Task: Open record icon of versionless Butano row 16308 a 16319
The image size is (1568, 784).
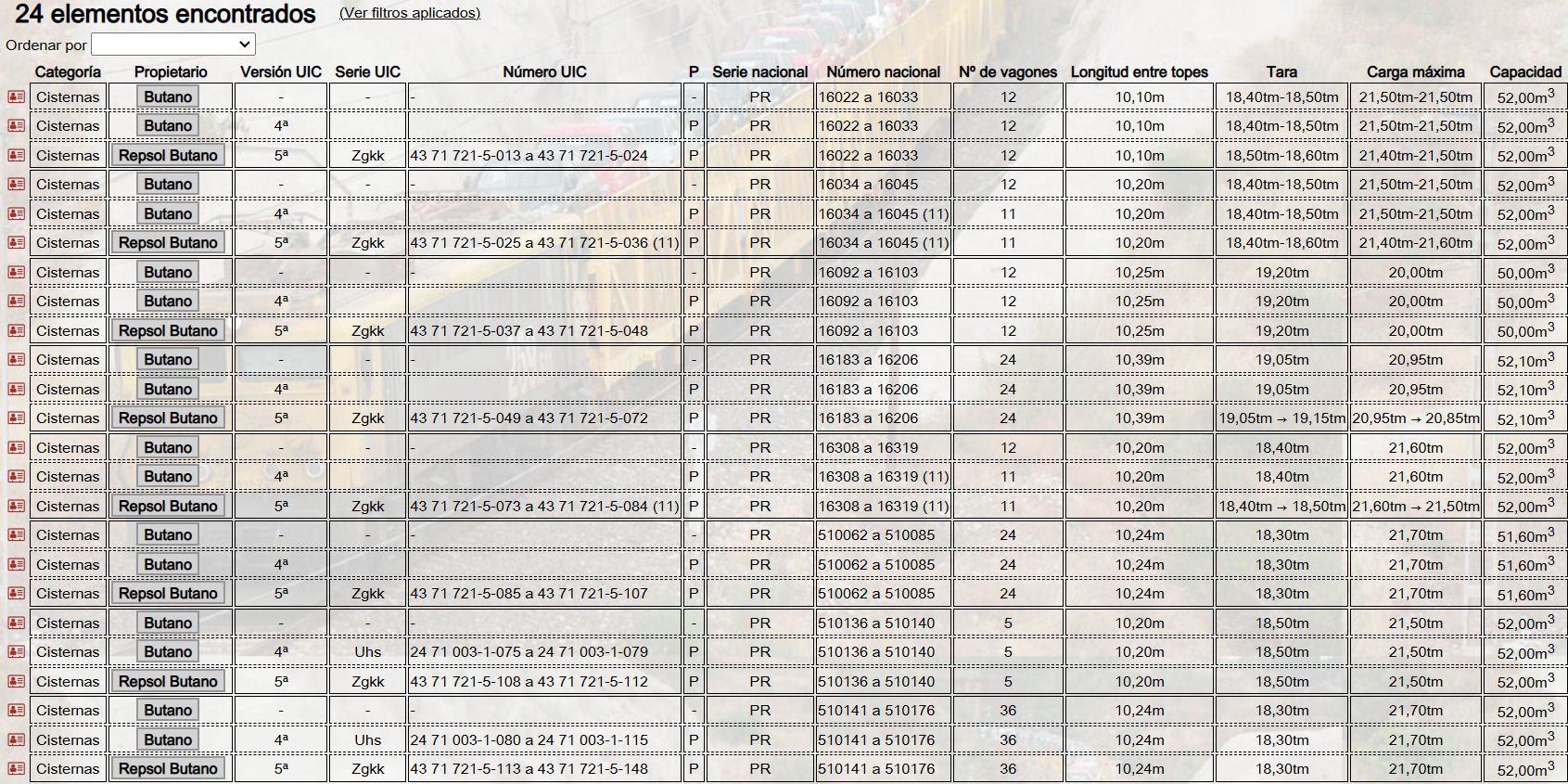Action: [17, 447]
